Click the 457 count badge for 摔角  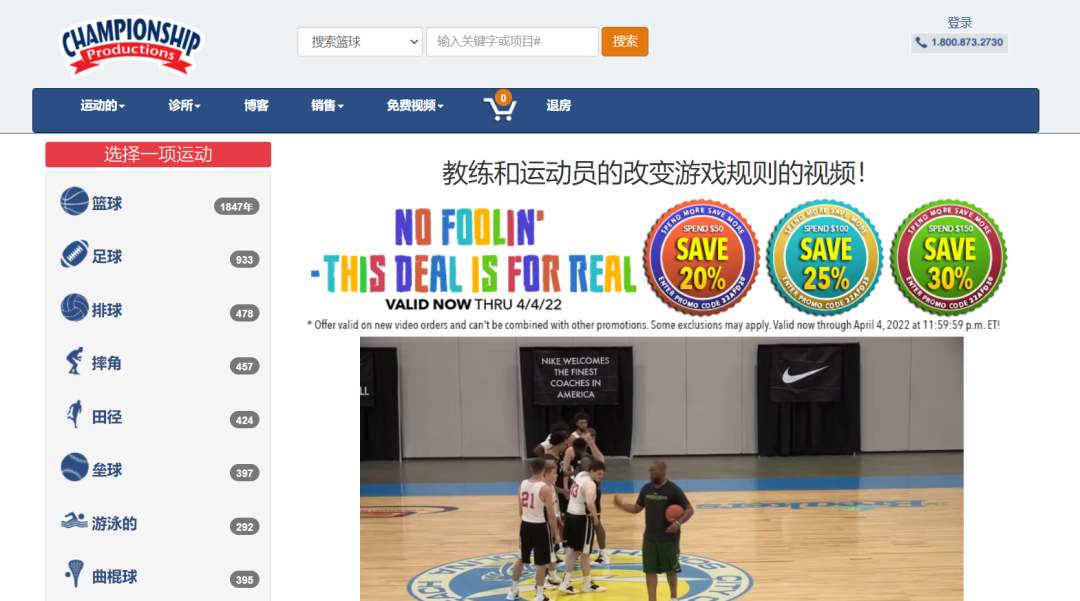coord(245,366)
